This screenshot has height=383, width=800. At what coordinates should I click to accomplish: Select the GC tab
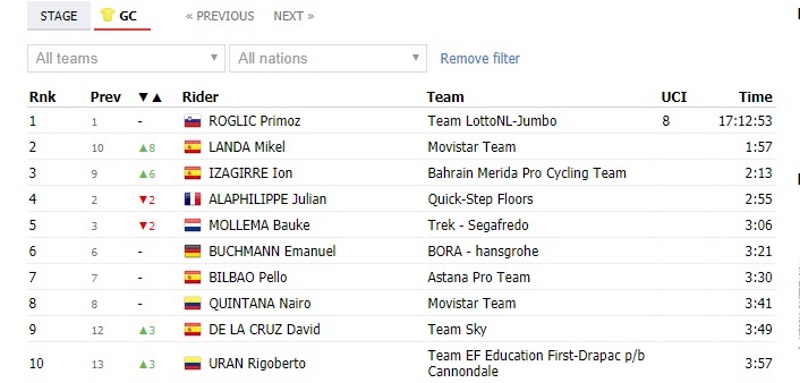[x=122, y=16]
